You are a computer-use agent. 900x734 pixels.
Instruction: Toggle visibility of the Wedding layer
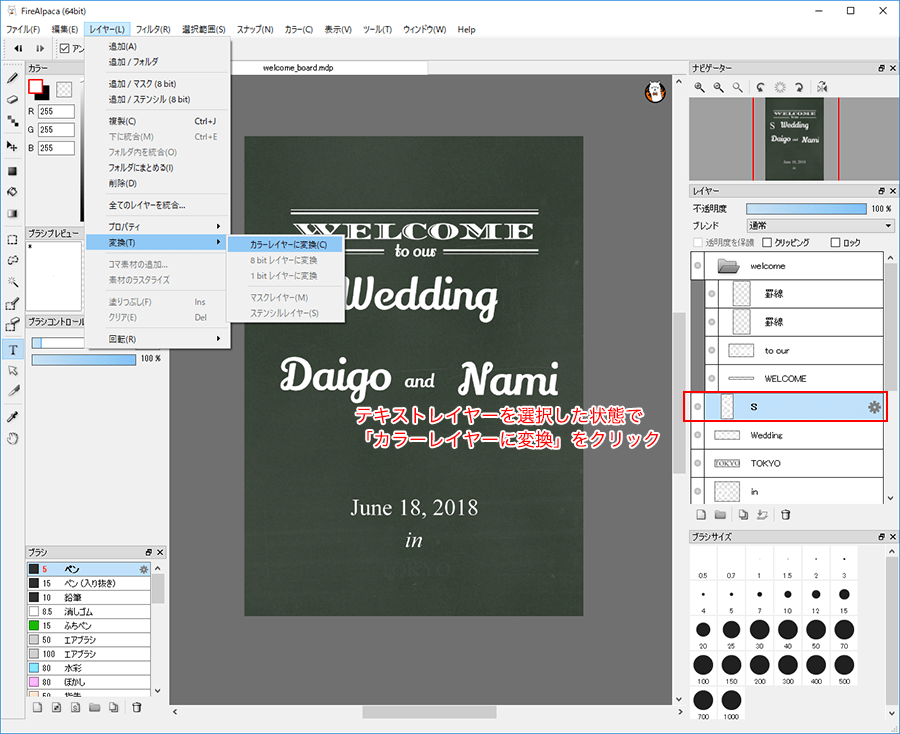pyautogui.click(x=697, y=435)
